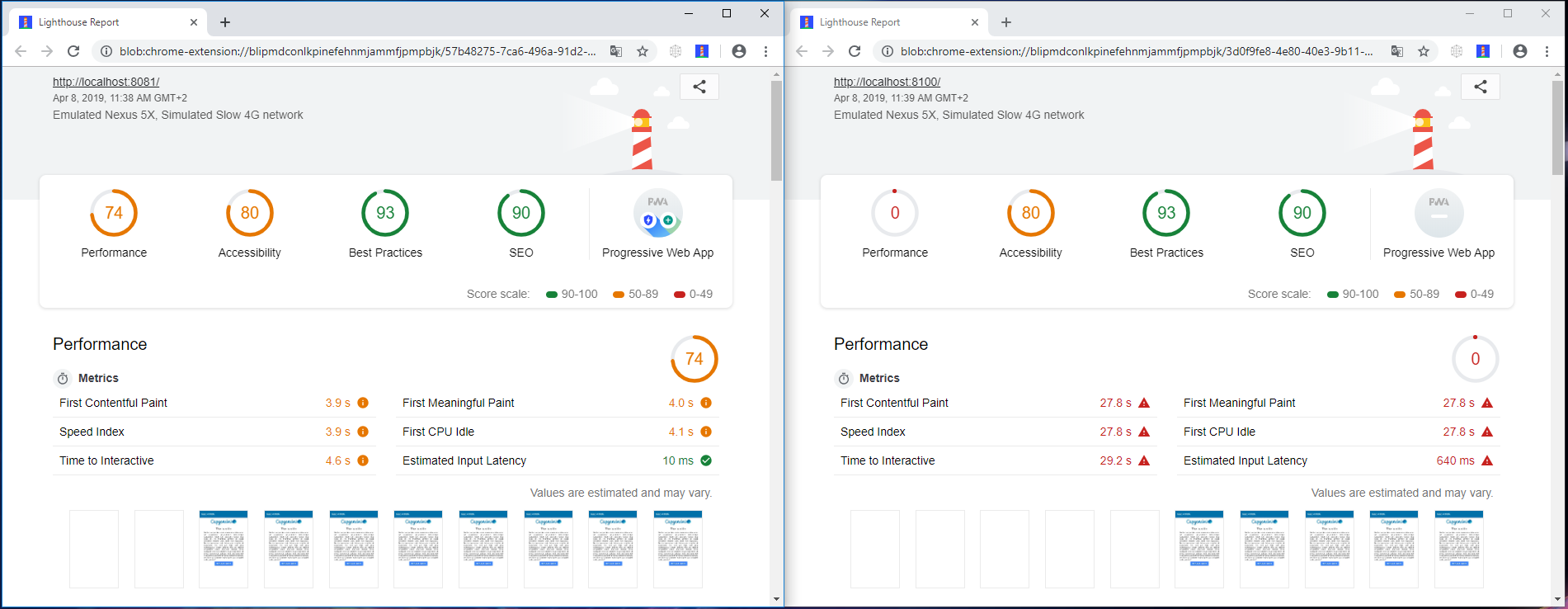Click the Progressive Web App badge on left
The image size is (1568, 609).
(657, 214)
